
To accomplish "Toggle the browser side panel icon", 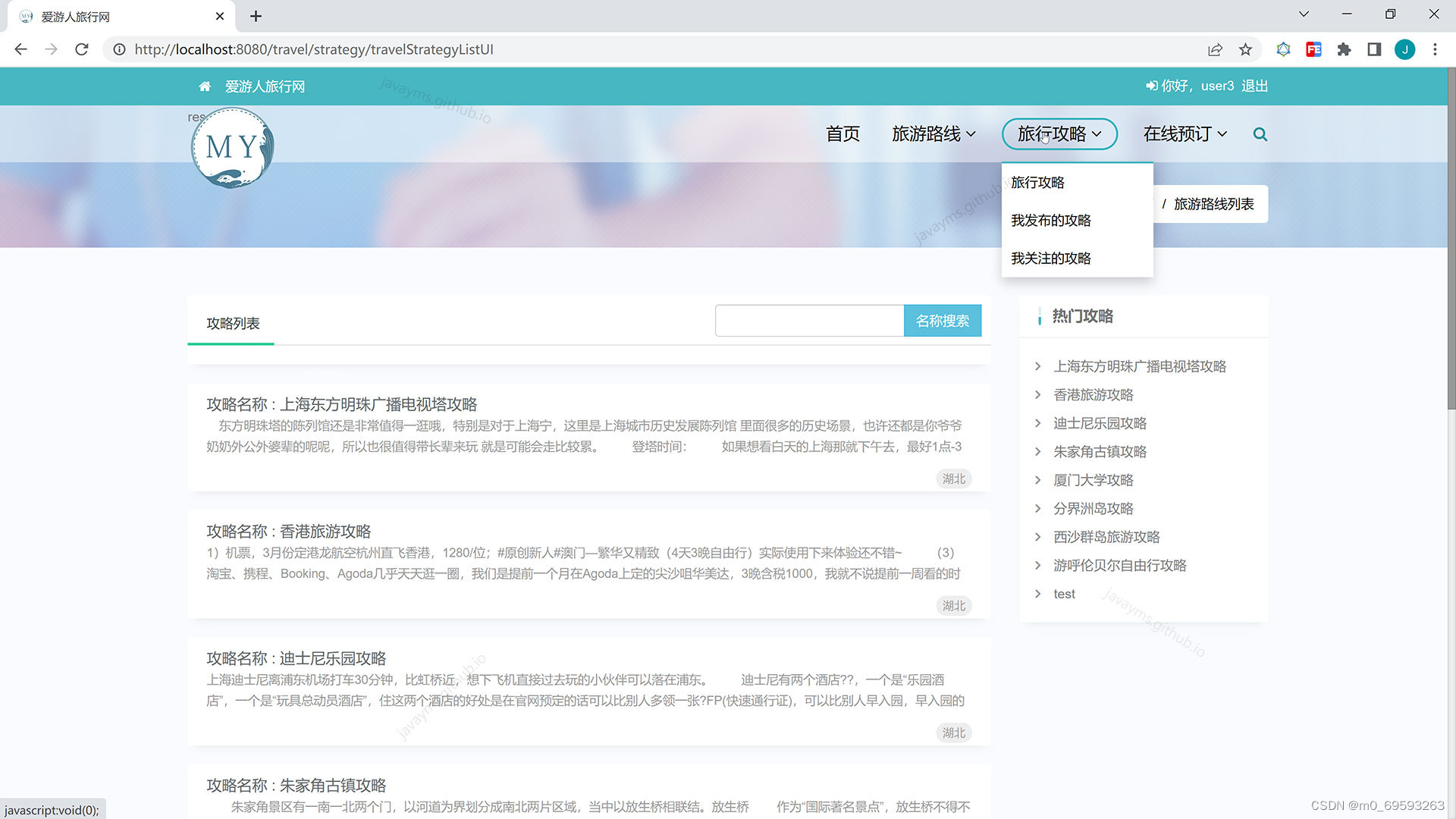I will pyautogui.click(x=1374, y=49).
